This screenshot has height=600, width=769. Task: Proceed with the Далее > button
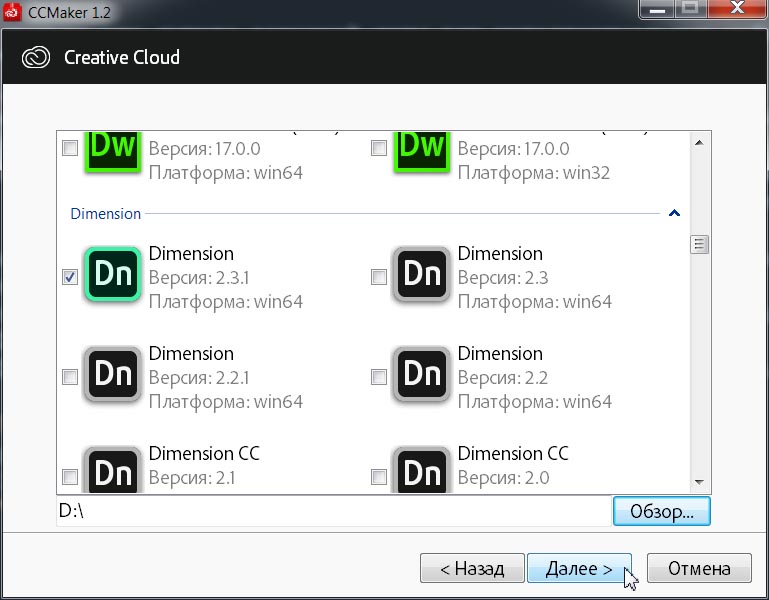coord(579,568)
